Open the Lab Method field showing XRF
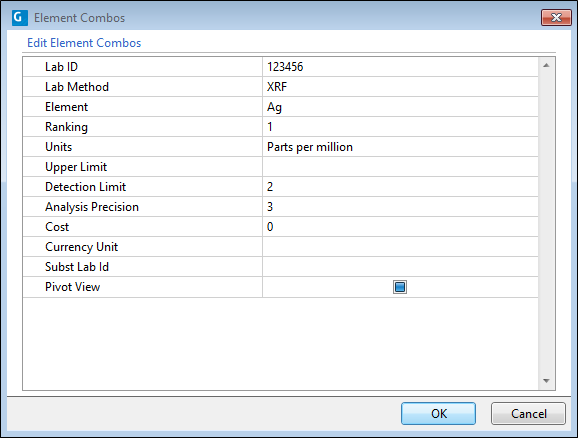Screen dimensions: 578x438 click(400, 87)
